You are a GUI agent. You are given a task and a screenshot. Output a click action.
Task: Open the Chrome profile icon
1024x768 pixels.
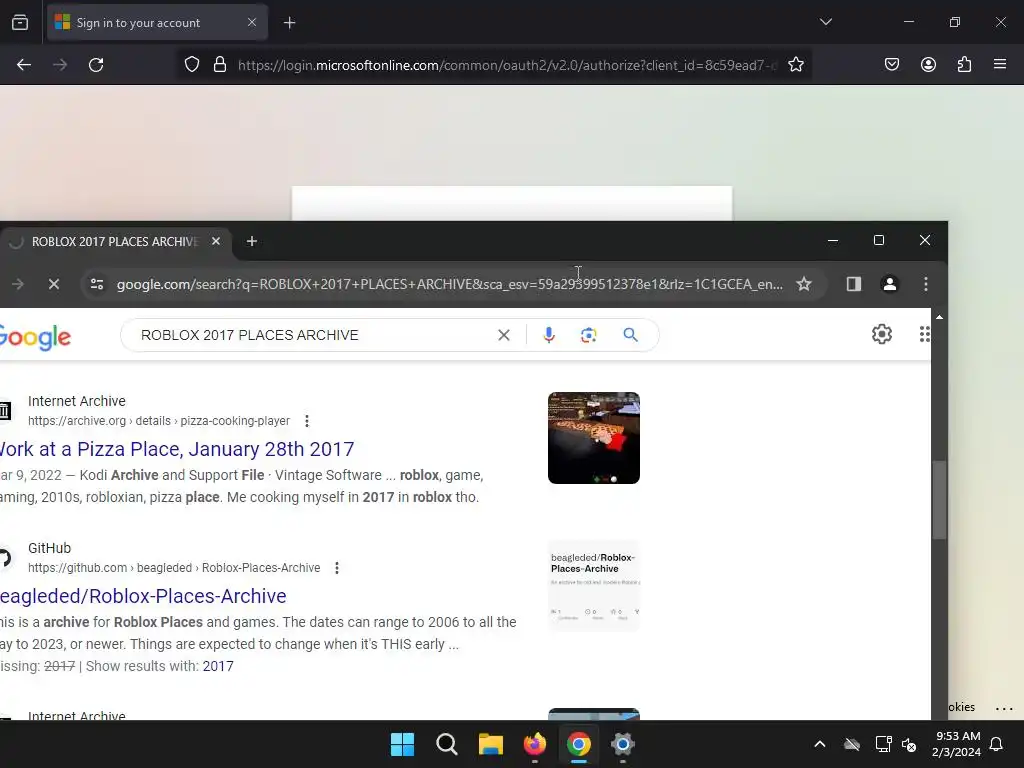click(x=889, y=284)
